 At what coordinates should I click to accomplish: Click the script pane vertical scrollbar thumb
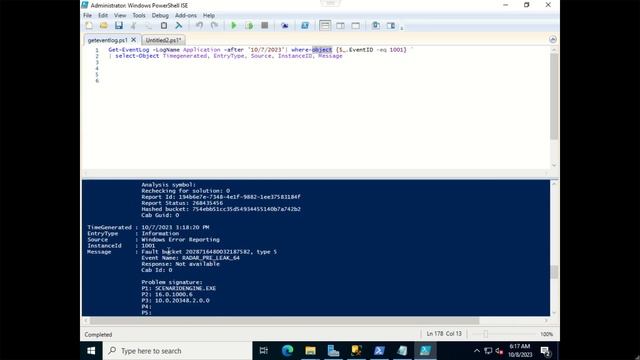554,96
